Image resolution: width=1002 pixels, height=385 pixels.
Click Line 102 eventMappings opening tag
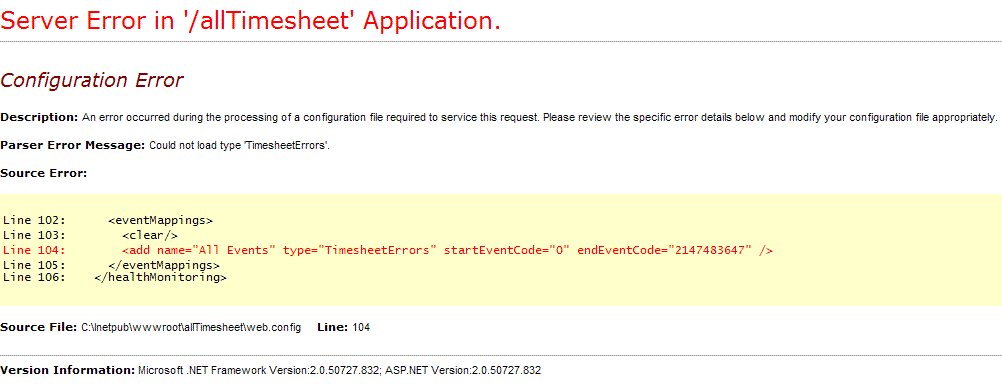[160, 221]
